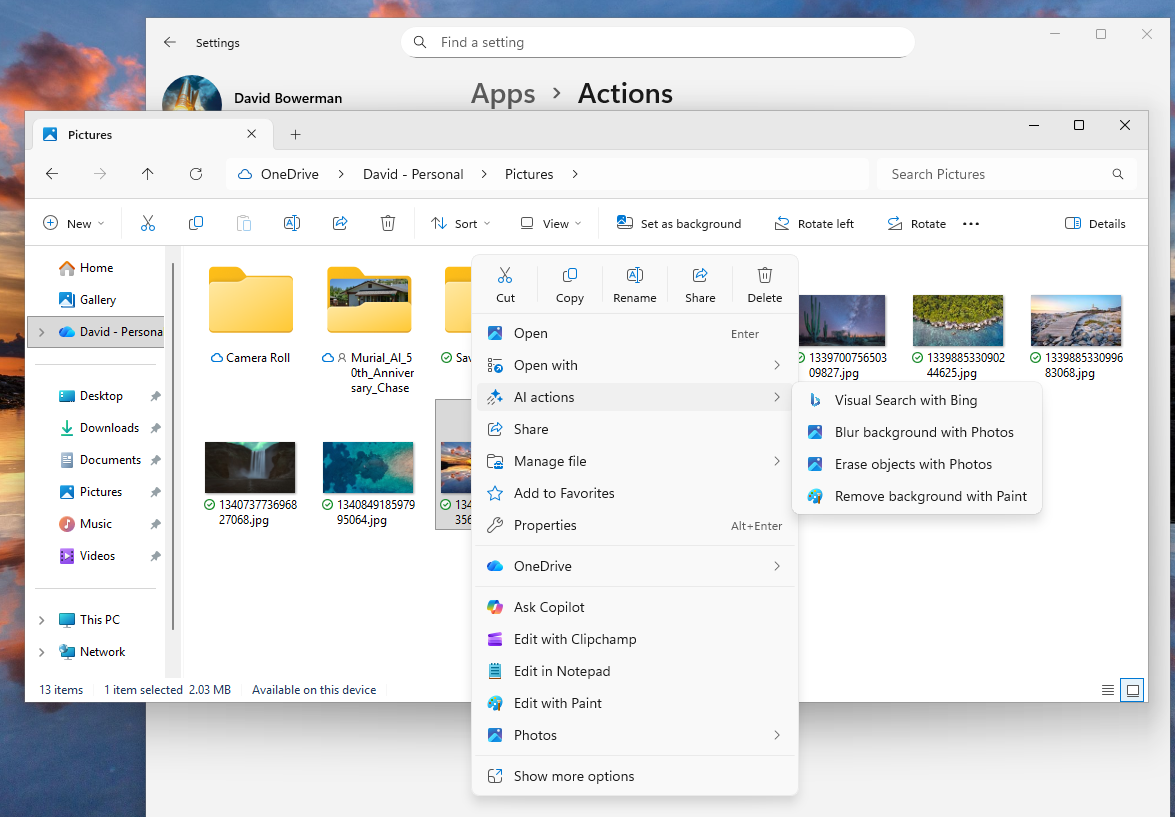Open the Sort dropdown

460,224
